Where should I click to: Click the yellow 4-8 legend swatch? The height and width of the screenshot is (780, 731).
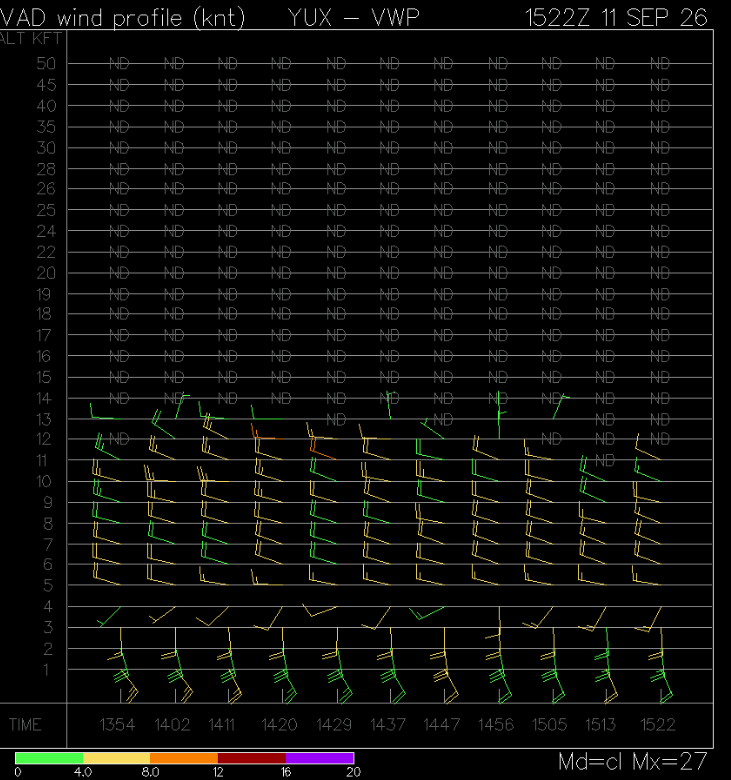tap(116, 758)
